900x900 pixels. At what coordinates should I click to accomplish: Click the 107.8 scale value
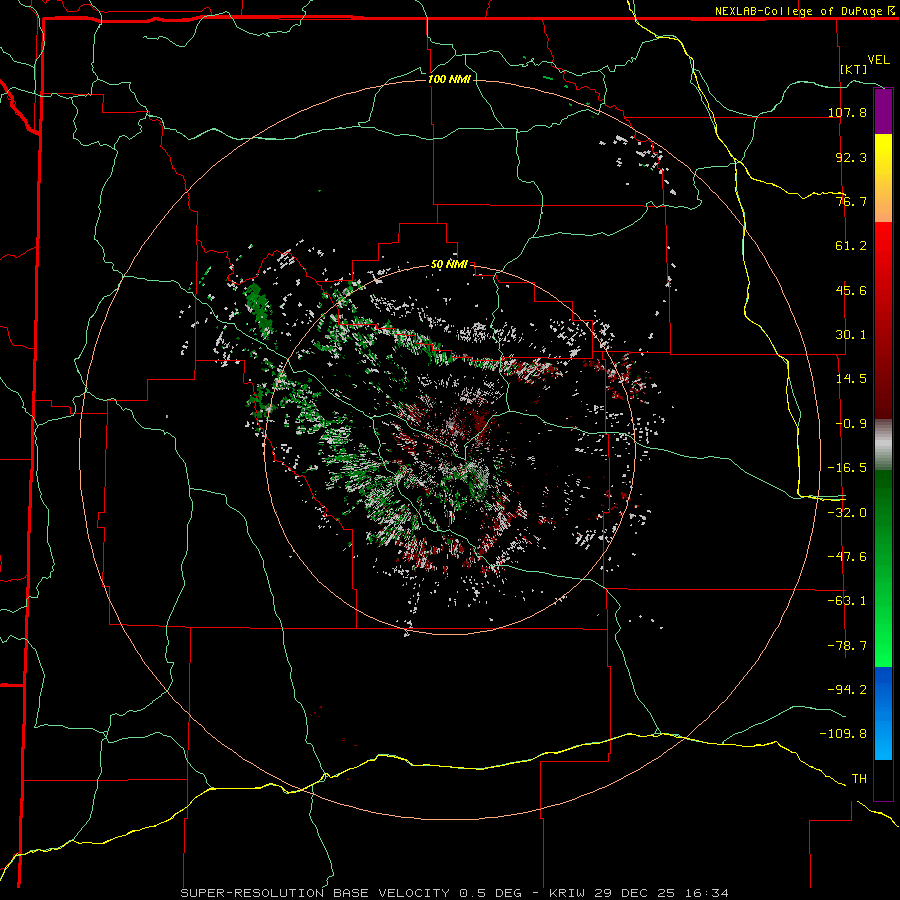pyautogui.click(x=847, y=112)
